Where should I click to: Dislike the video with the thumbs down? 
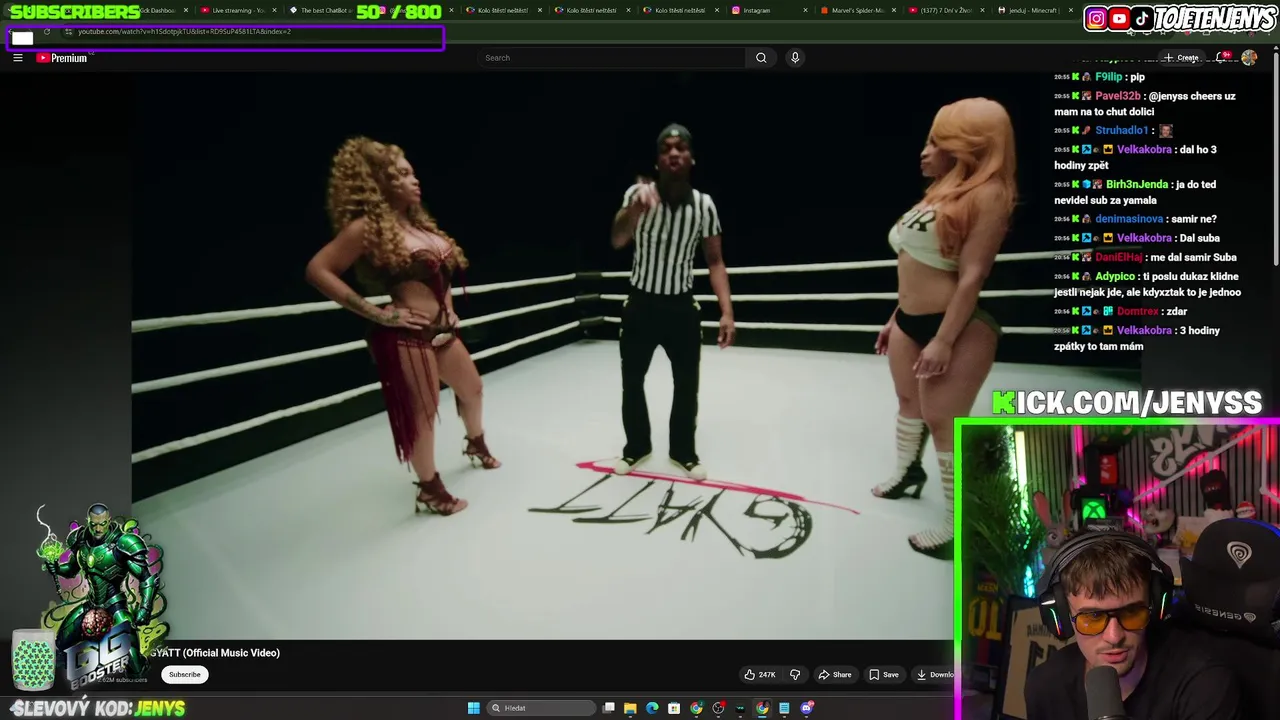[x=795, y=675]
